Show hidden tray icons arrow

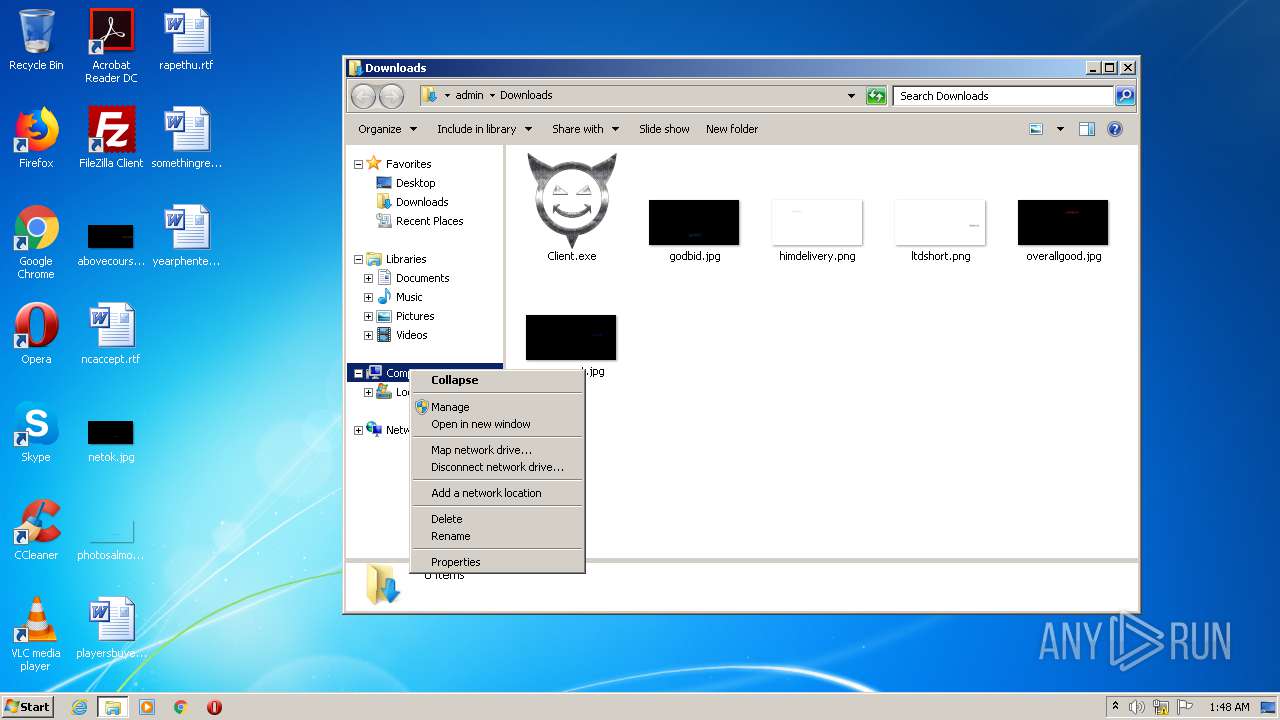1115,707
